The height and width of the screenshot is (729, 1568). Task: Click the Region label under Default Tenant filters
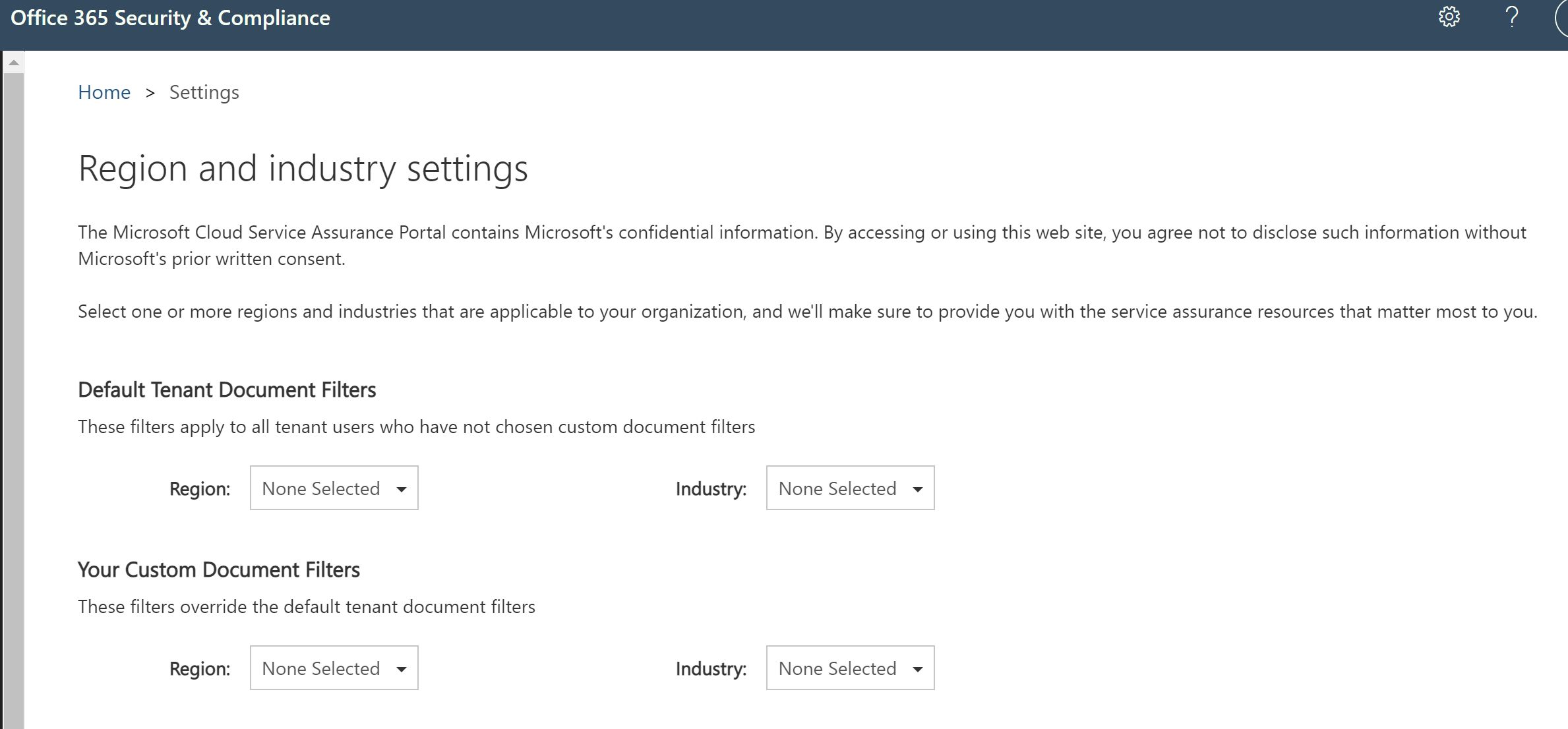(x=200, y=489)
